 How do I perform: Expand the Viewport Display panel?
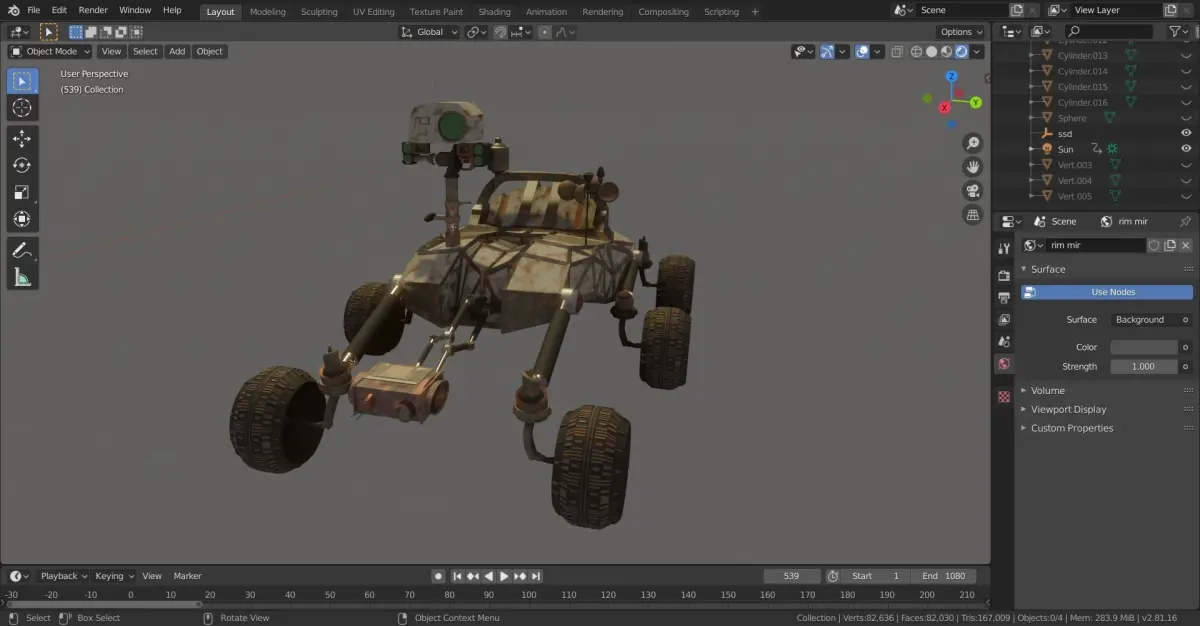pos(1069,409)
